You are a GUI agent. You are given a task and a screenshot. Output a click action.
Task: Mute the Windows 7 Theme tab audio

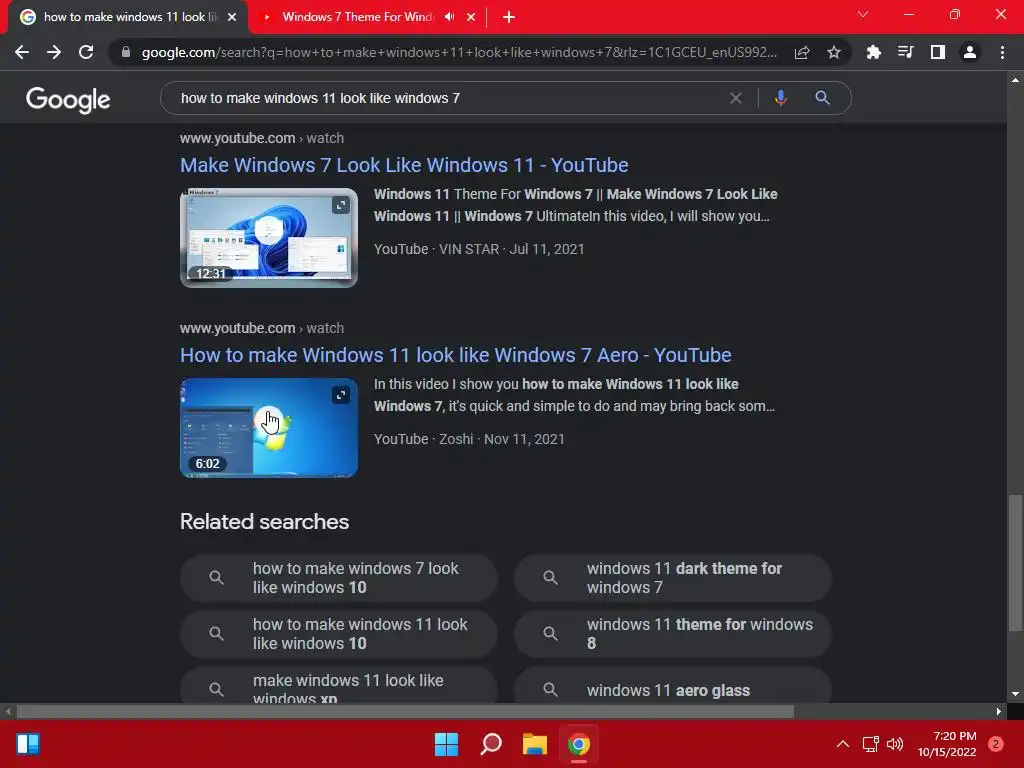click(x=449, y=17)
